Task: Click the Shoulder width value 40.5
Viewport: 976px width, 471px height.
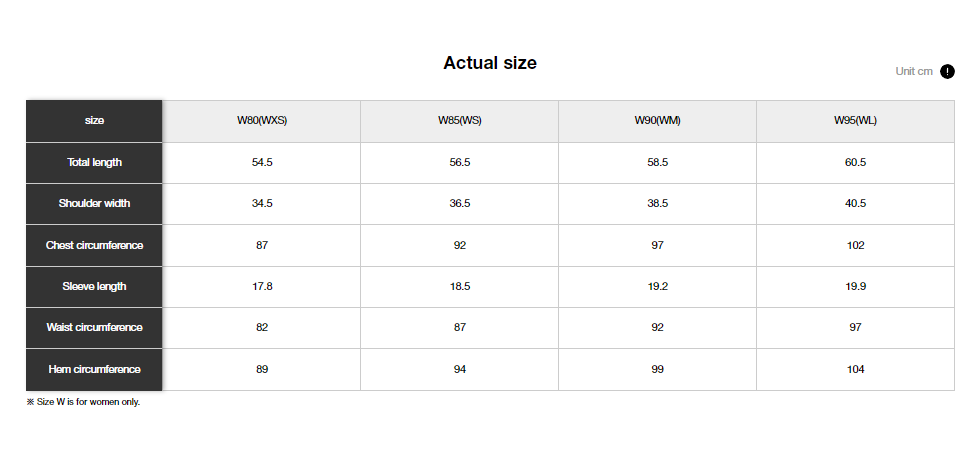Action: pos(855,203)
